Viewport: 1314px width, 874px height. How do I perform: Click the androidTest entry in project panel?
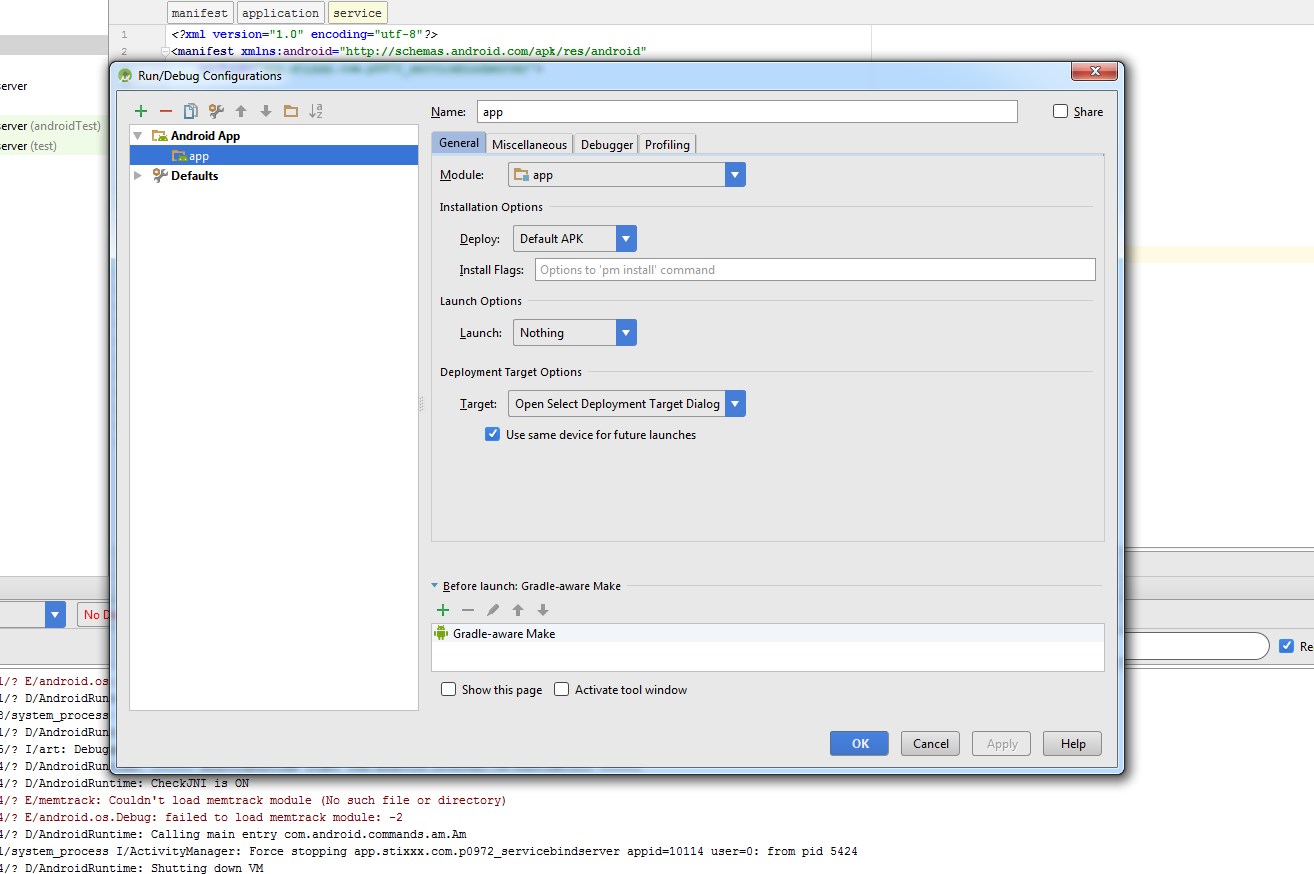(x=50, y=126)
